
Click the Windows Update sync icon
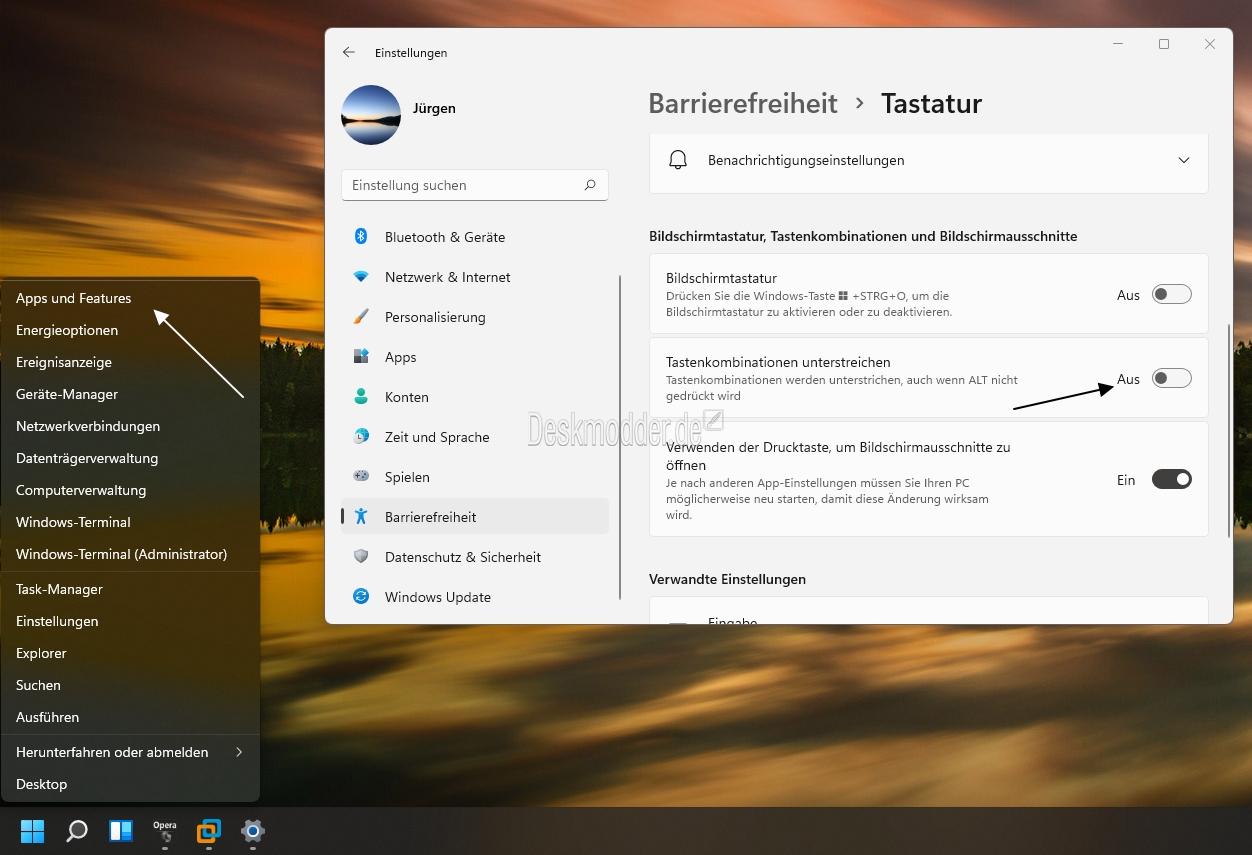(361, 597)
